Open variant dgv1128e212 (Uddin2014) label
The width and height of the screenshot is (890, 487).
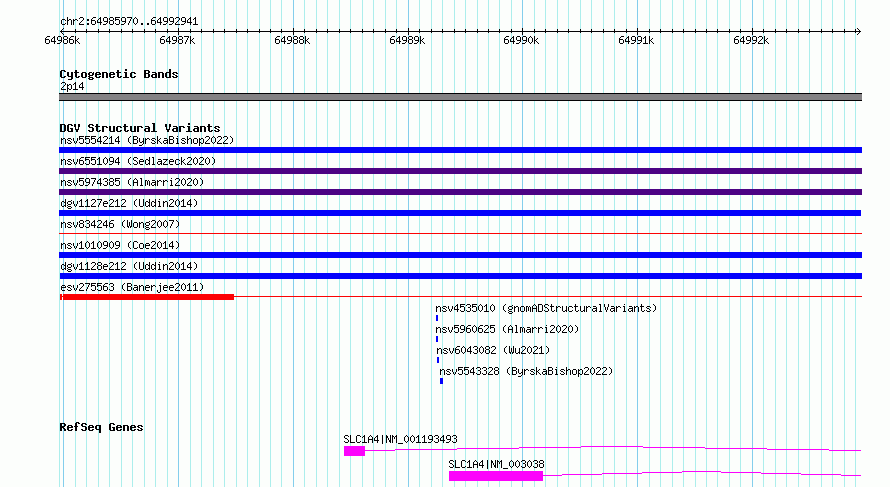(x=129, y=266)
